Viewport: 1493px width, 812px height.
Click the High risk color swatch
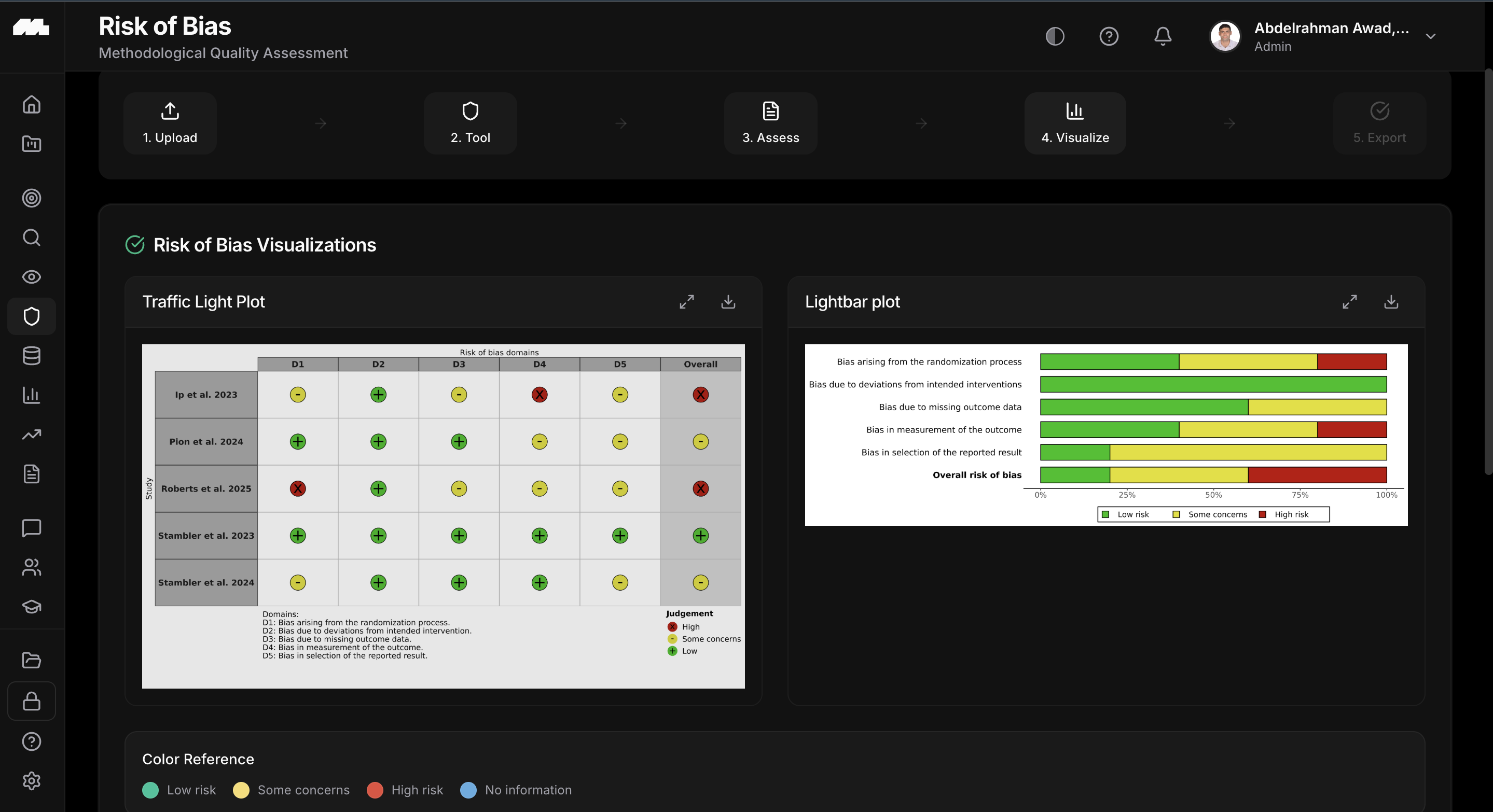[x=375, y=790]
